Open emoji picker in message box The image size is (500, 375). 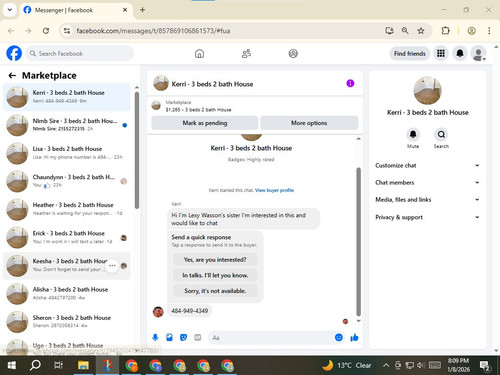pos(339,337)
